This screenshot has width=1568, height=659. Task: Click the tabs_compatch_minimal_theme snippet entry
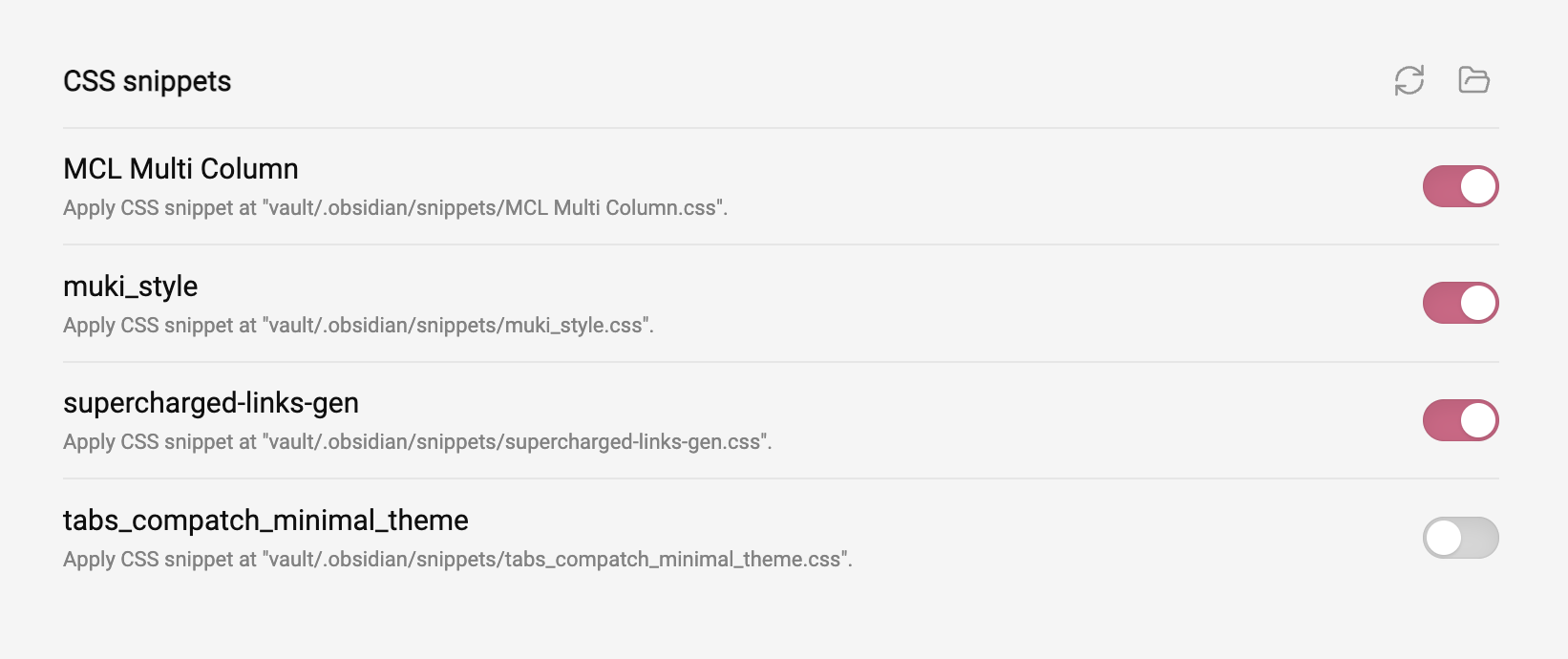click(265, 521)
